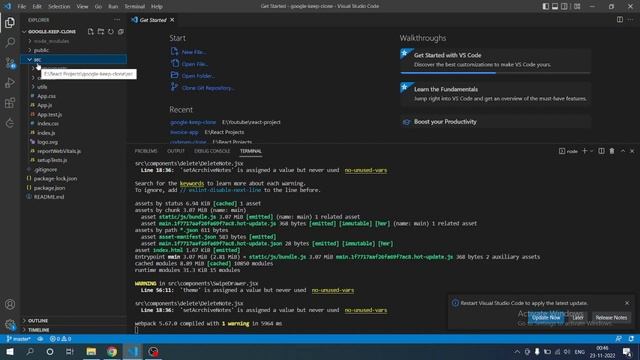Toggle the primary side bar visibility
640x360 pixels.
pos(546,7)
